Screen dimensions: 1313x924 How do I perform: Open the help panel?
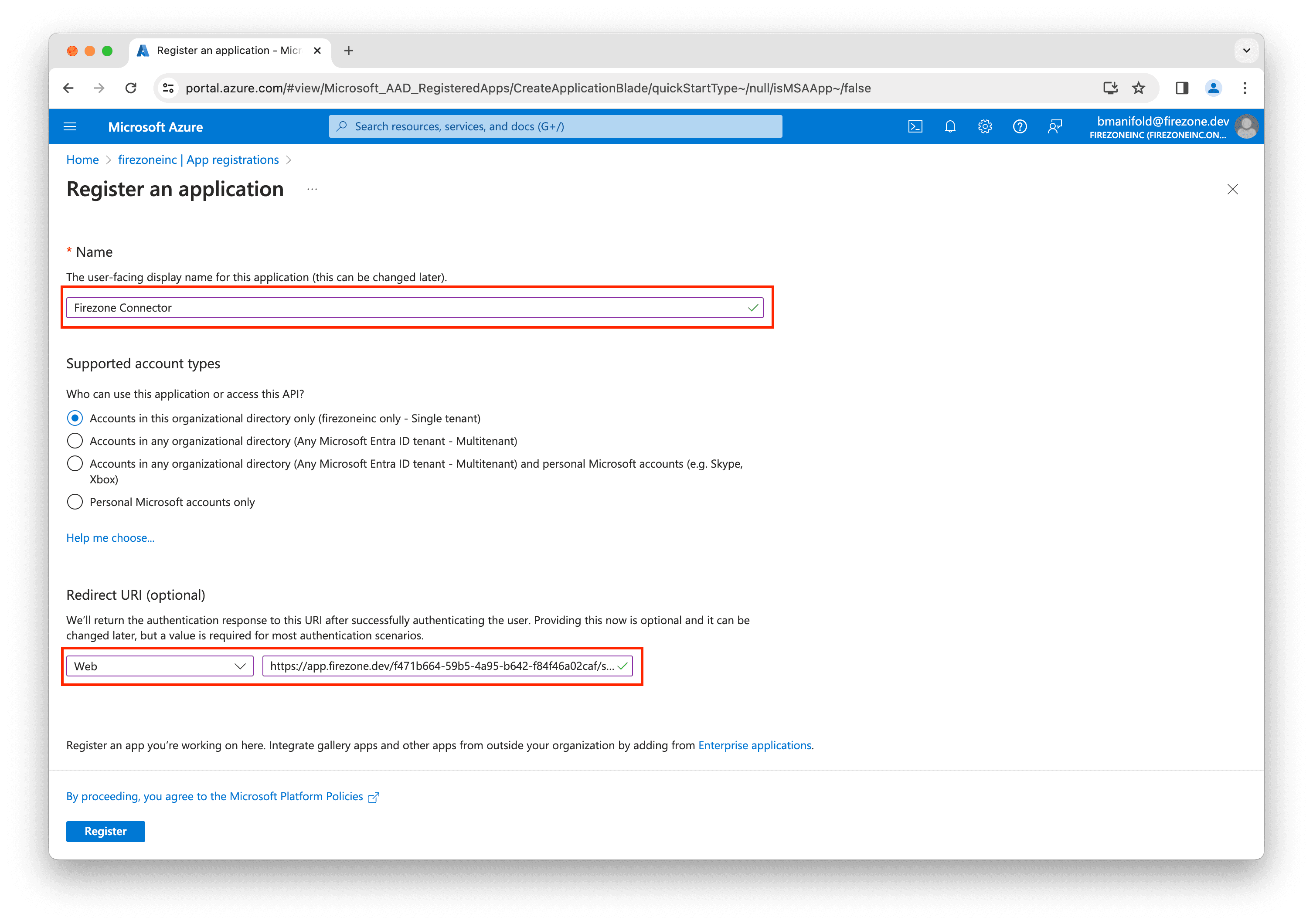[x=1020, y=126]
